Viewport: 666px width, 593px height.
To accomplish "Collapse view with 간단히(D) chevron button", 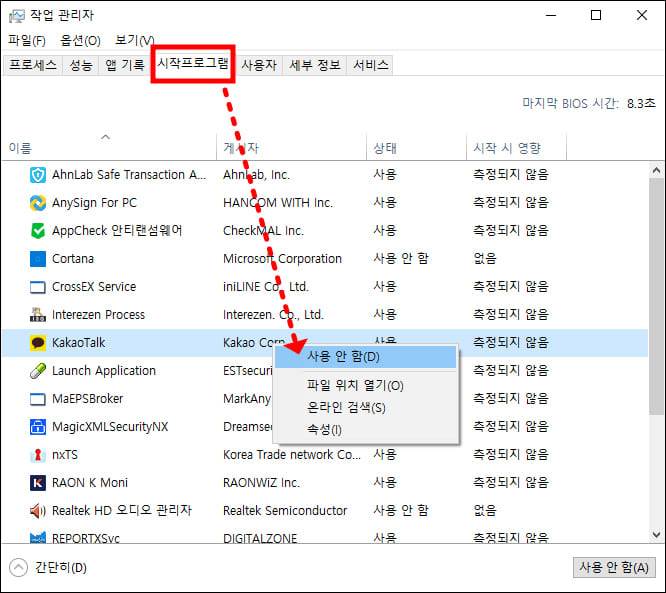I will [x=18, y=568].
